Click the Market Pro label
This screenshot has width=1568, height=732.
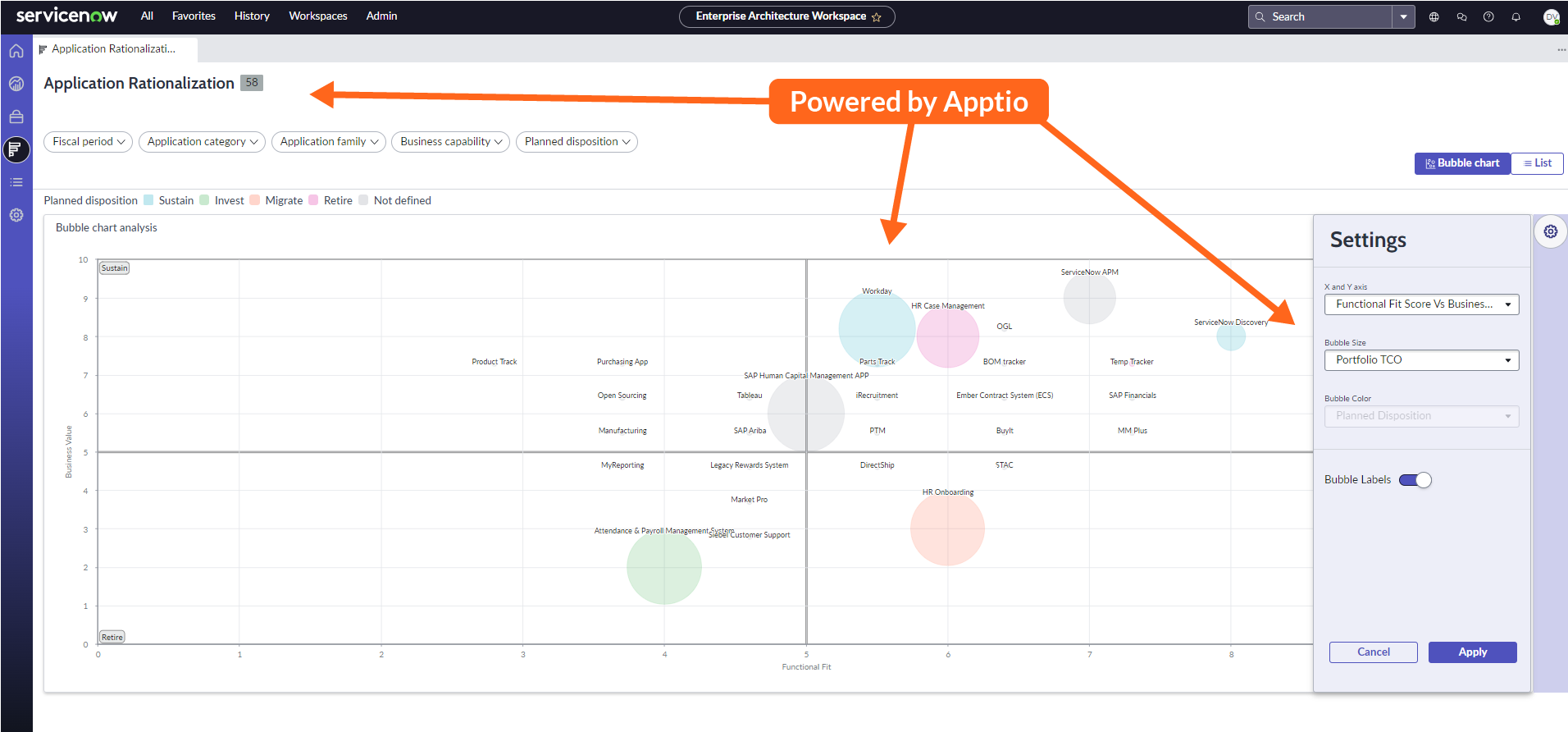pos(750,500)
